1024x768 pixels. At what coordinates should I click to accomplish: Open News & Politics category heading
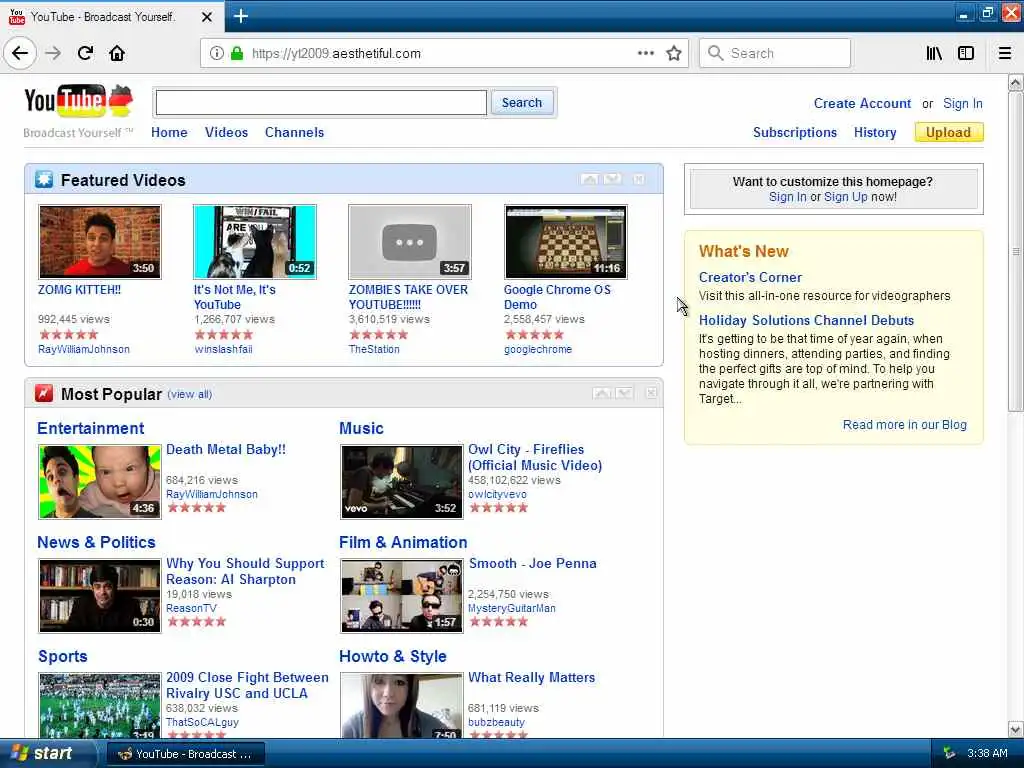(96, 542)
